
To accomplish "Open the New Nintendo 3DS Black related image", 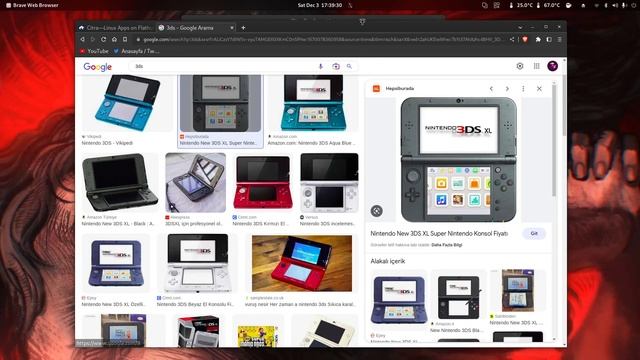I will pyautogui.click(x=458, y=298).
